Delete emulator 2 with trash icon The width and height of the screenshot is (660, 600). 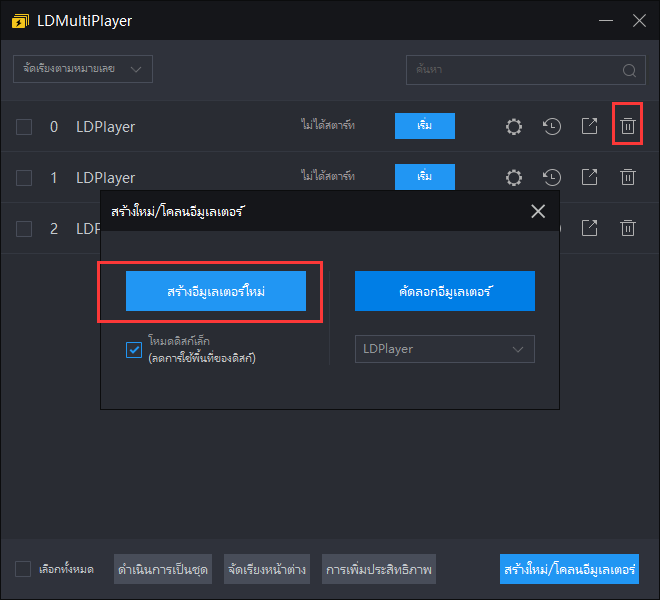628,228
